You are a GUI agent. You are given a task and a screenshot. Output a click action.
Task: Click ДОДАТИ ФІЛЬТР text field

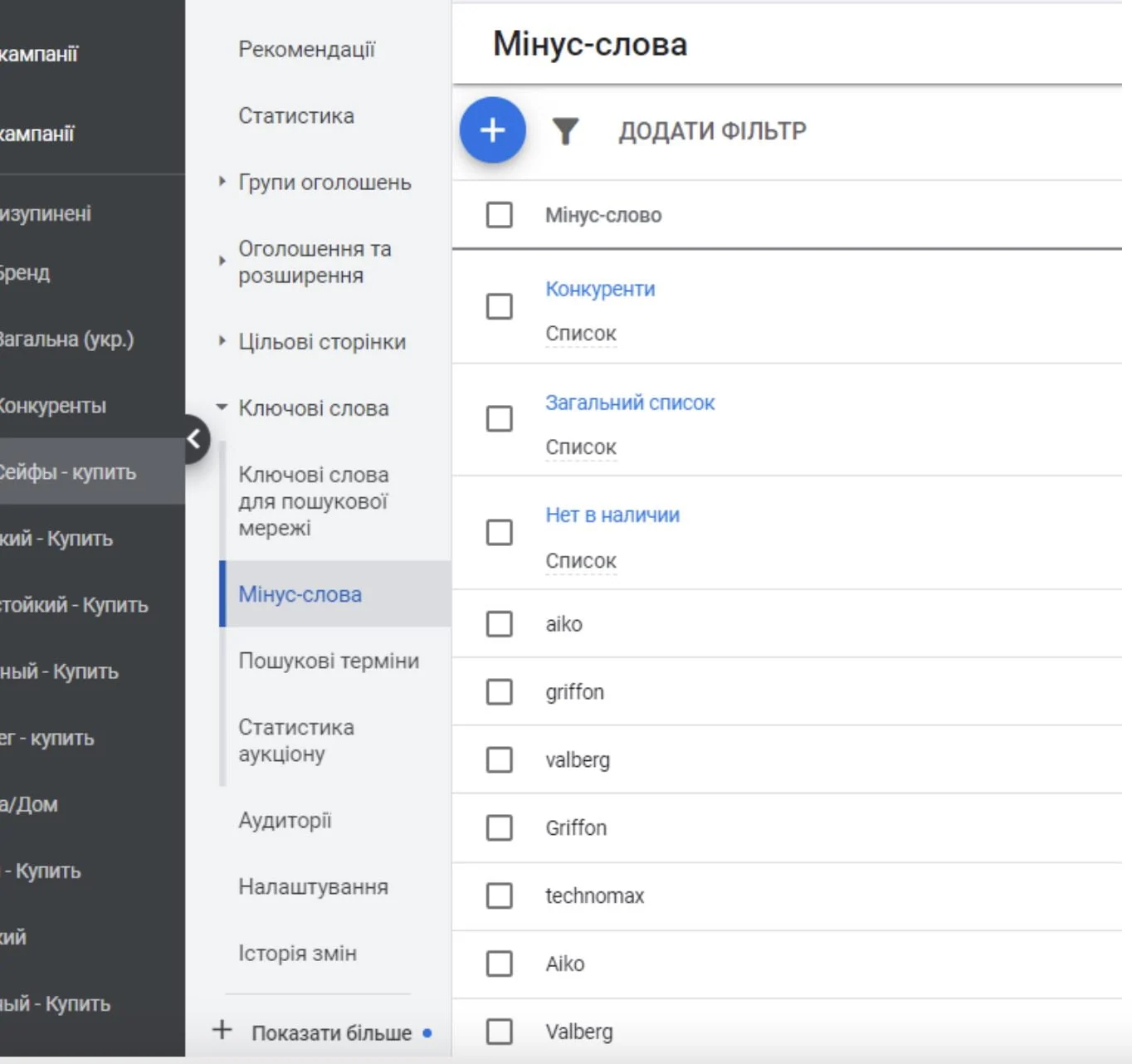click(712, 131)
